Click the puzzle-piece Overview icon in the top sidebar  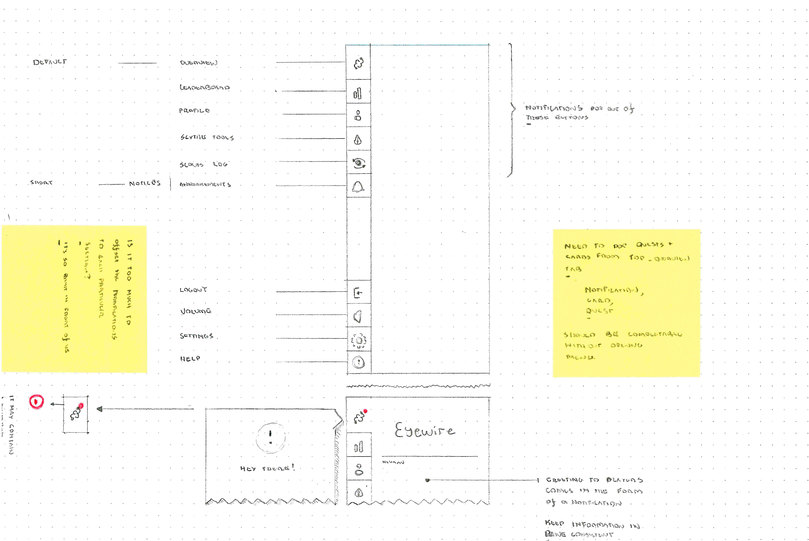pos(357,63)
